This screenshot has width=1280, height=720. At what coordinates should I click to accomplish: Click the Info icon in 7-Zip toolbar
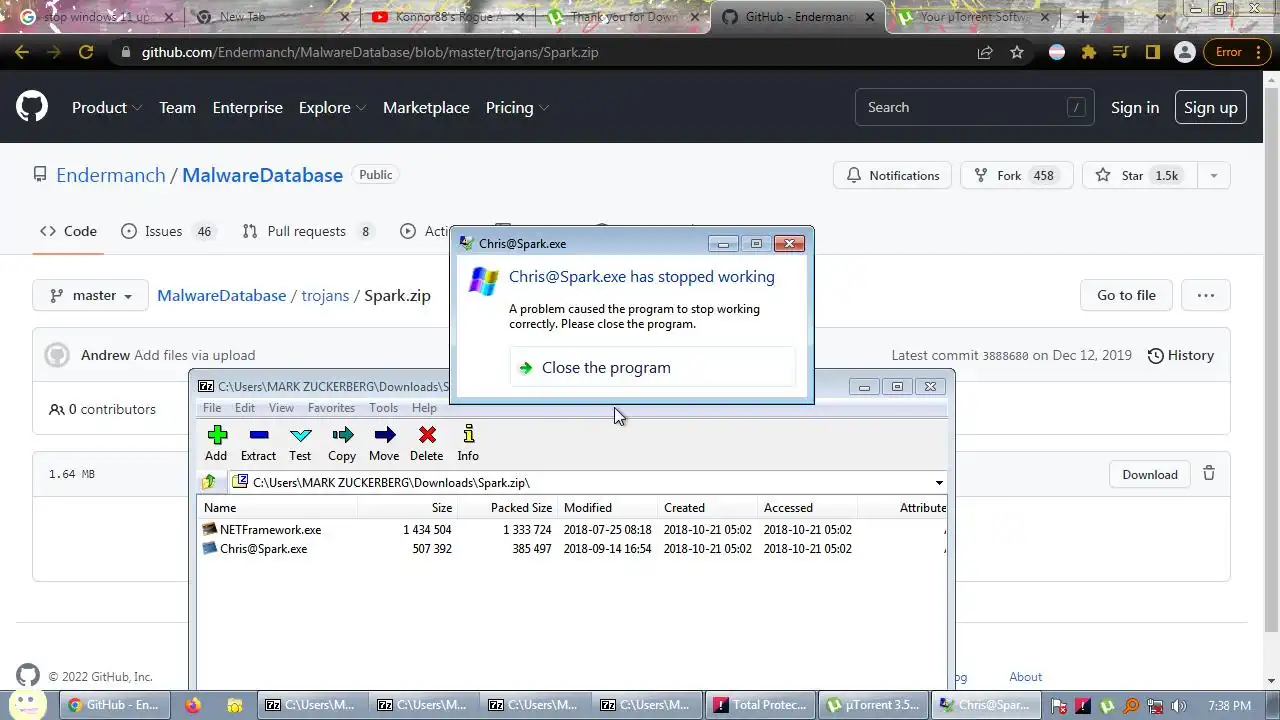468,434
